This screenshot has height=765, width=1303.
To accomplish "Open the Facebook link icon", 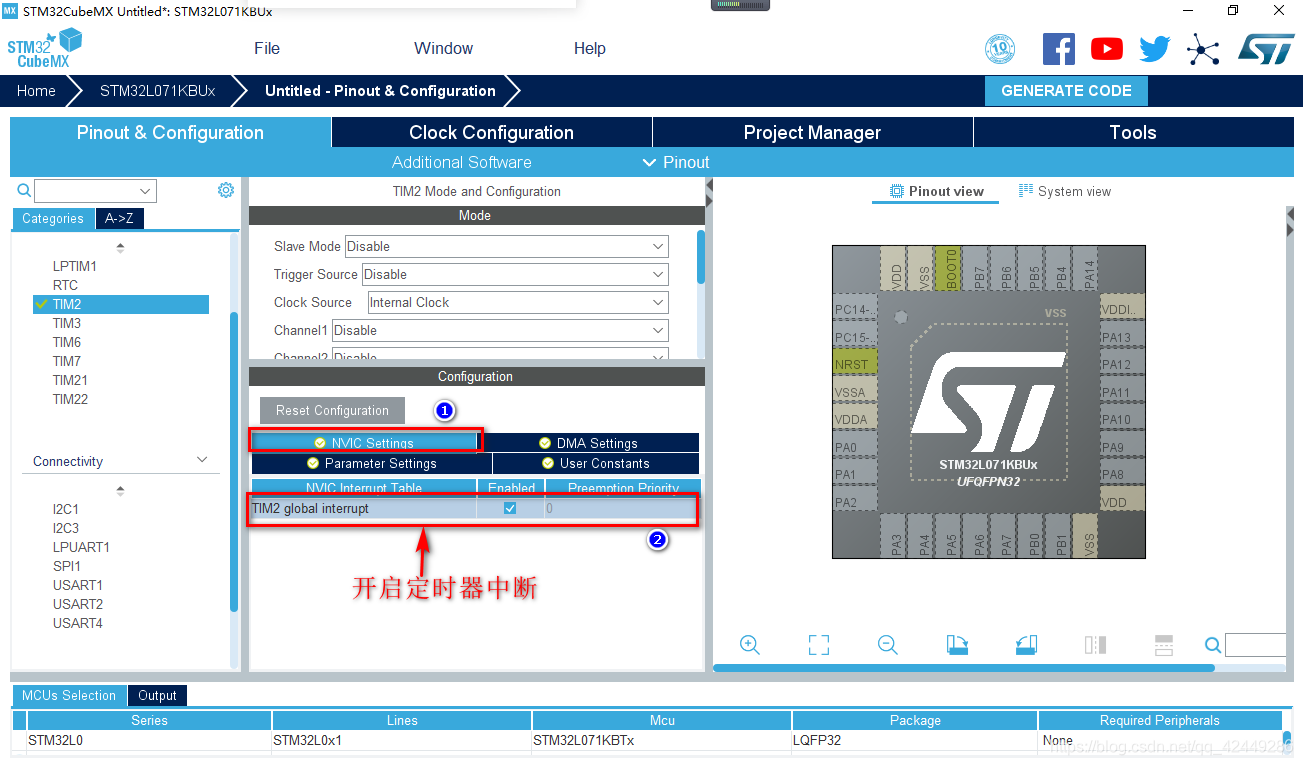I will (1059, 48).
